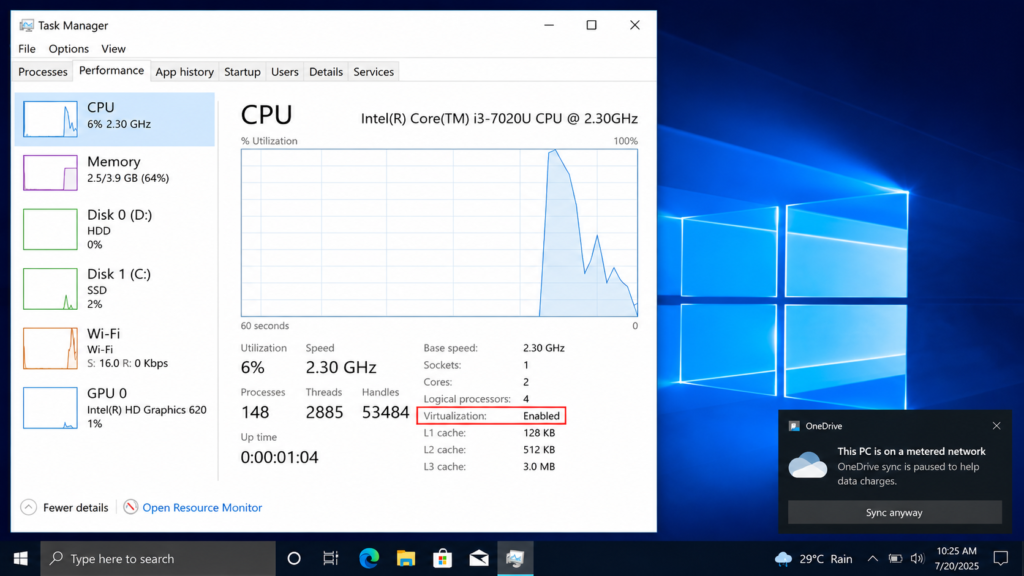
Task: Open the File menu
Action: point(27,49)
